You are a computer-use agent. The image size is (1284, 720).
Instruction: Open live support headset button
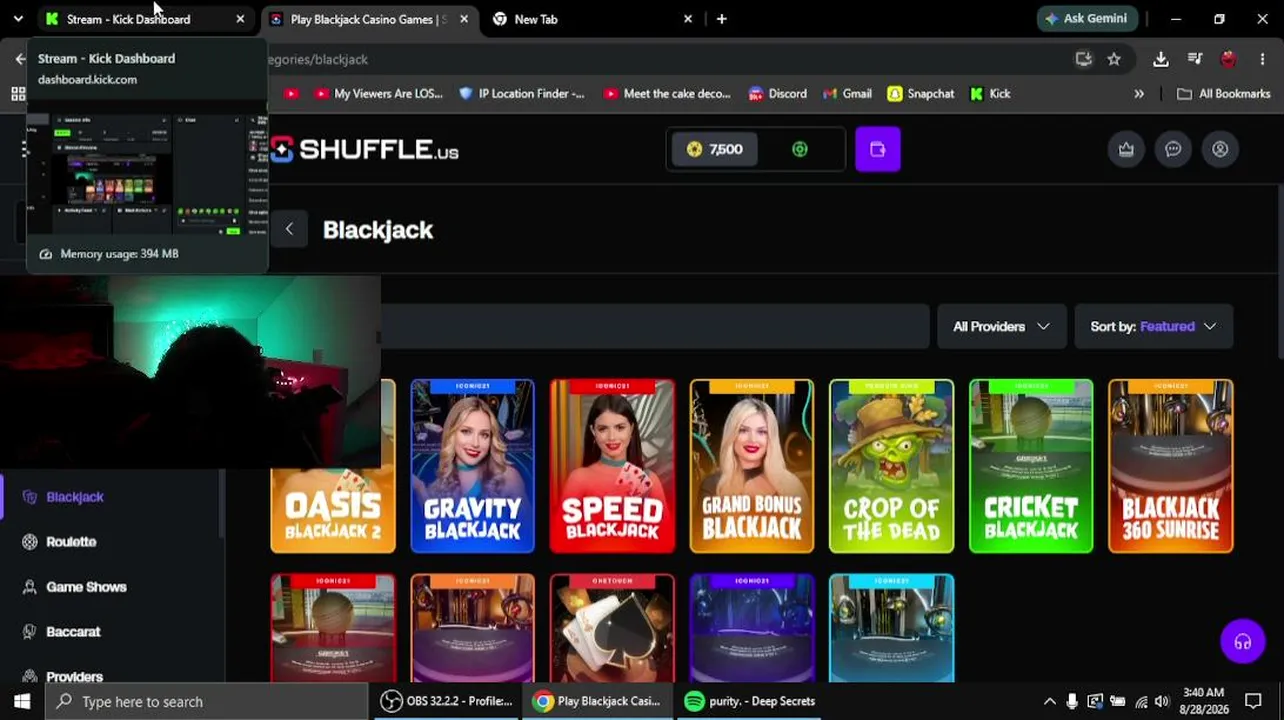[x=1243, y=642]
